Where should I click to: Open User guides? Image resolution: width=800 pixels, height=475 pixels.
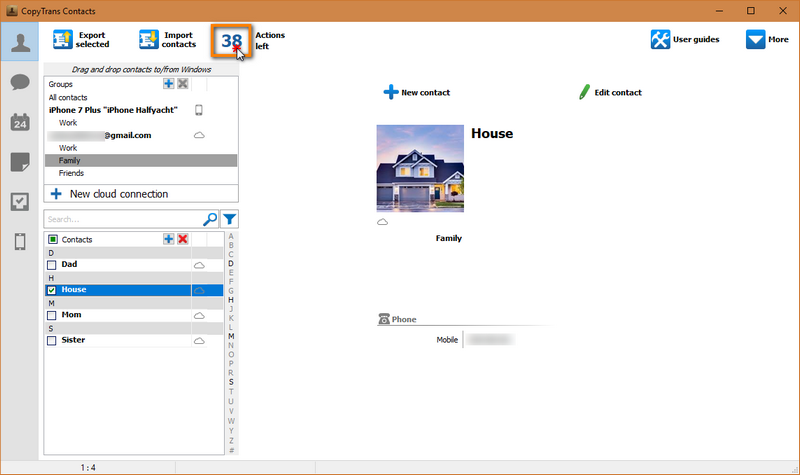coord(685,39)
